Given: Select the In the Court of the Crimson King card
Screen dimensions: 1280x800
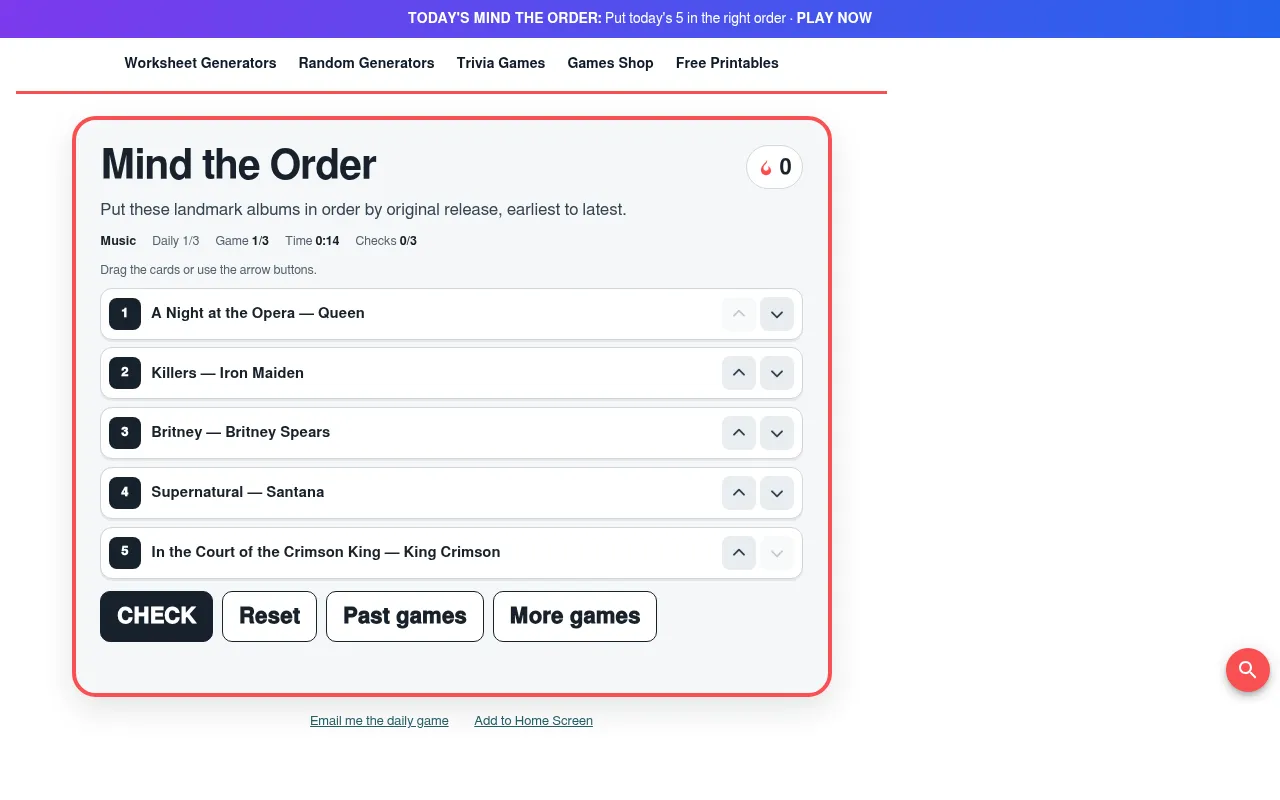Looking at the screenshot, I should (451, 553).
